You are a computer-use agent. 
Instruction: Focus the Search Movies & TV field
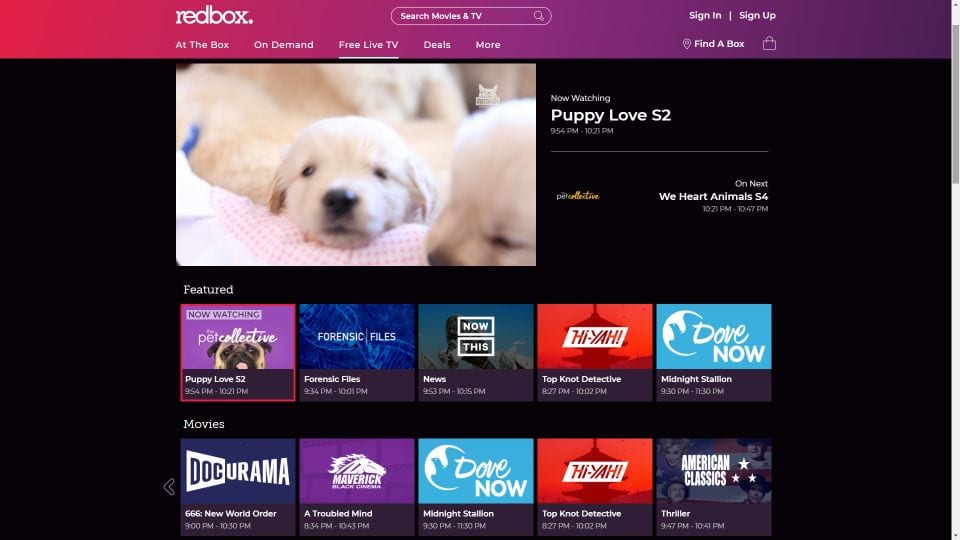471,16
